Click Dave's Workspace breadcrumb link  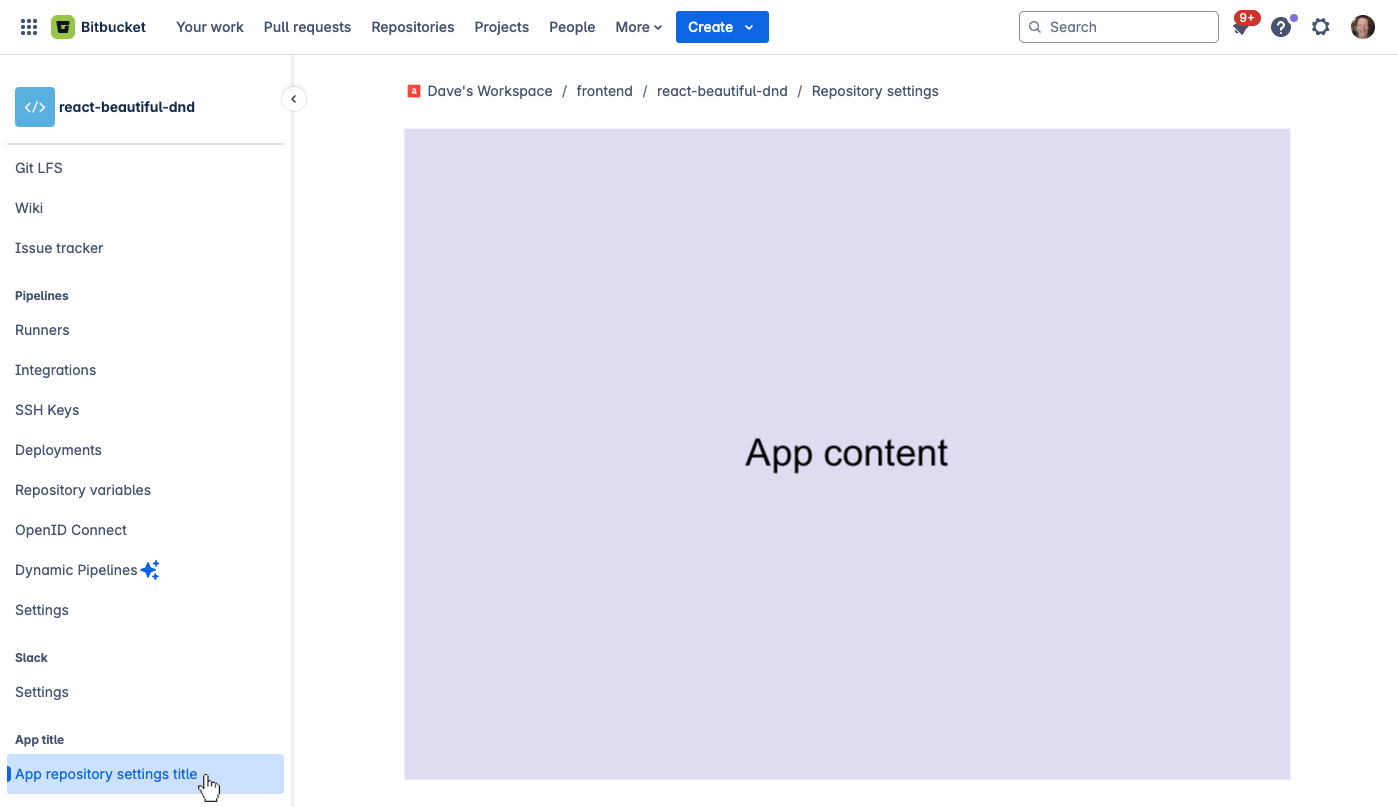490,91
